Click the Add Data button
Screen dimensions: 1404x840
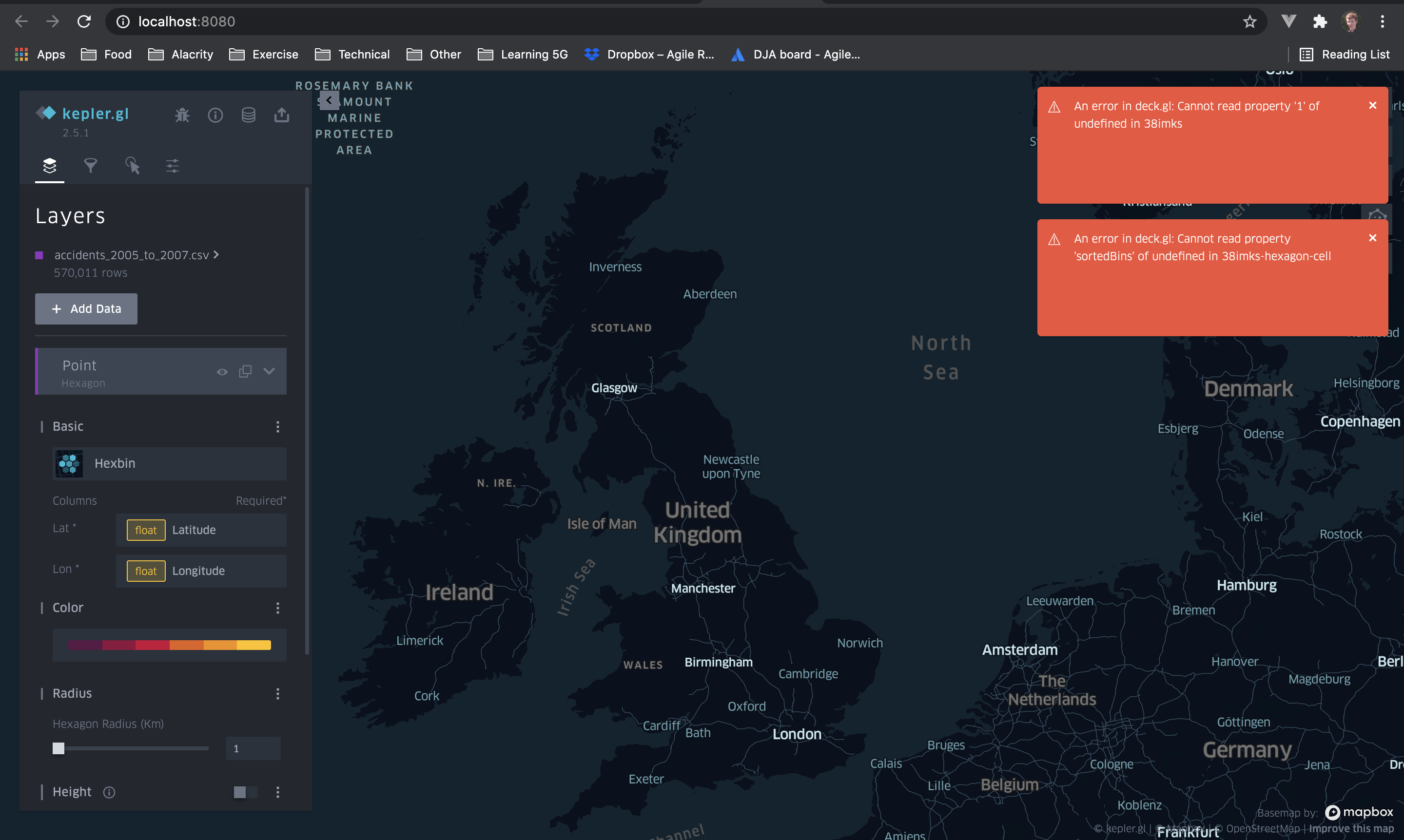[85, 308]
